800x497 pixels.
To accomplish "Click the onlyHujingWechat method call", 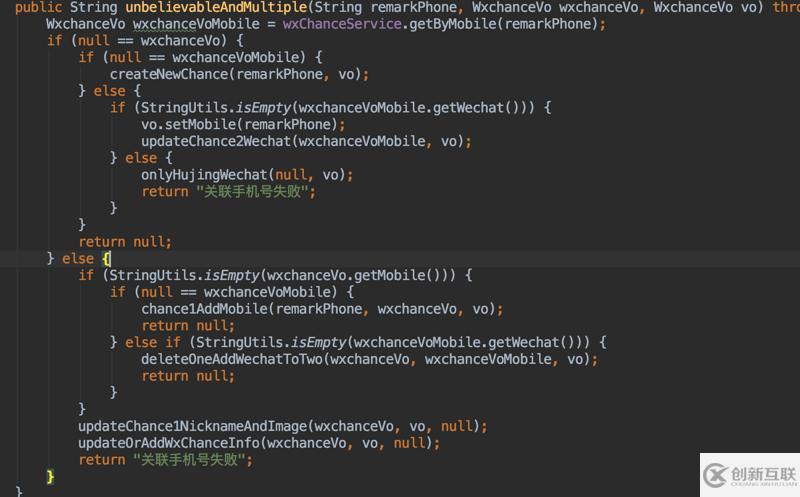I will point(204,175).
